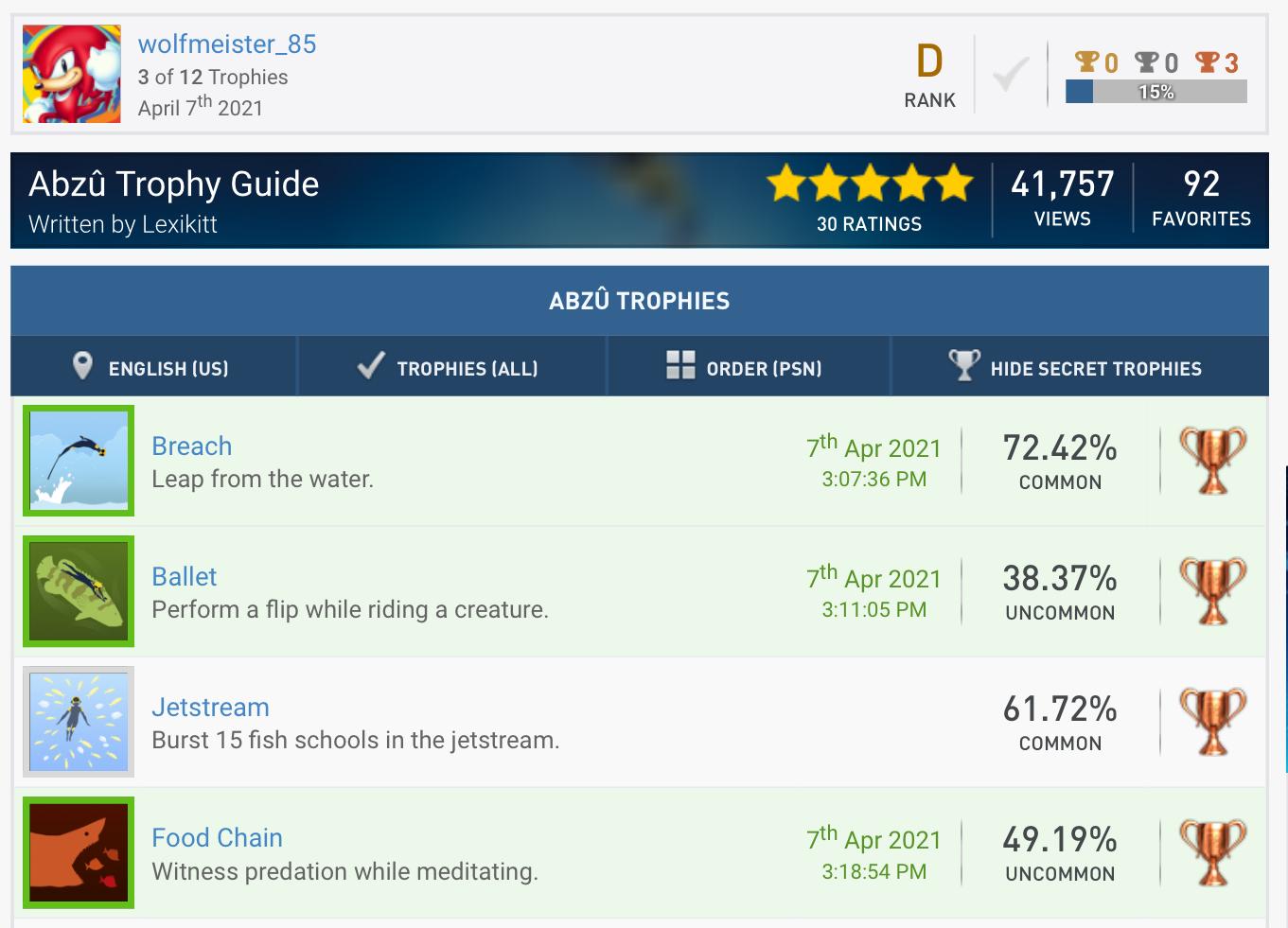Click the 49.19% rarity for Food Chain
The height and width of the screenshot is (928, 1288).
click(x=1060, y=840)
